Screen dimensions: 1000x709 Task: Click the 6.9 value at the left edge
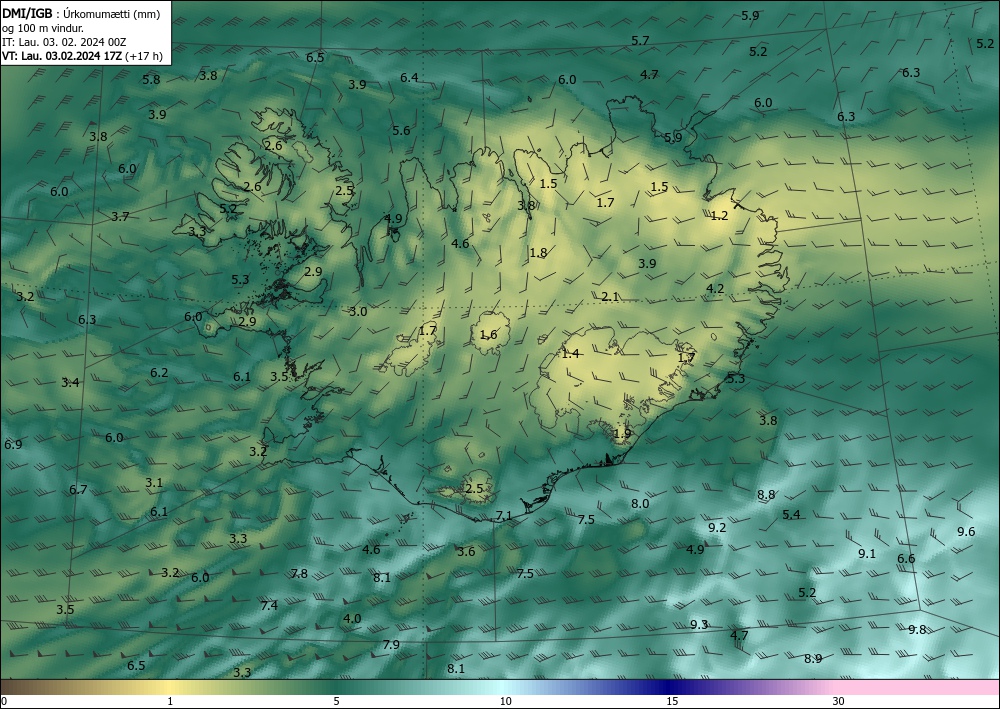(x=13, y=444)
